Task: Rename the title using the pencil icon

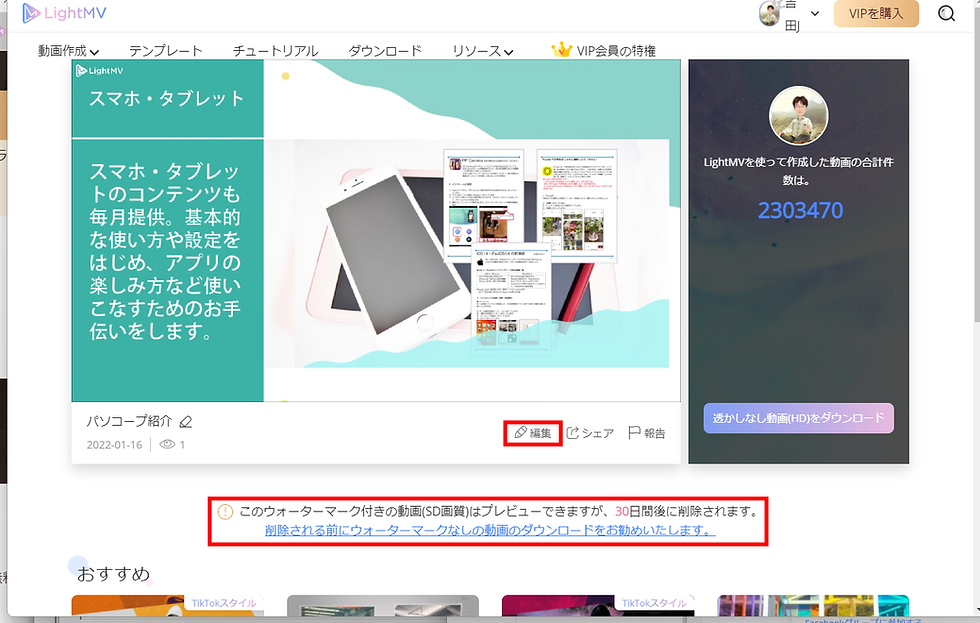Action: click(186, 422)
